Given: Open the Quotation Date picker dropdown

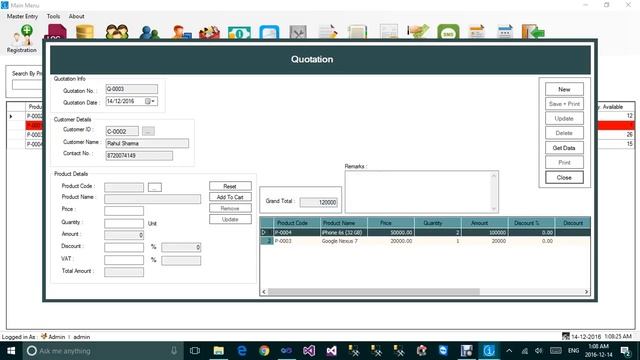Looking at the screenshot, I should coord(150,101).
